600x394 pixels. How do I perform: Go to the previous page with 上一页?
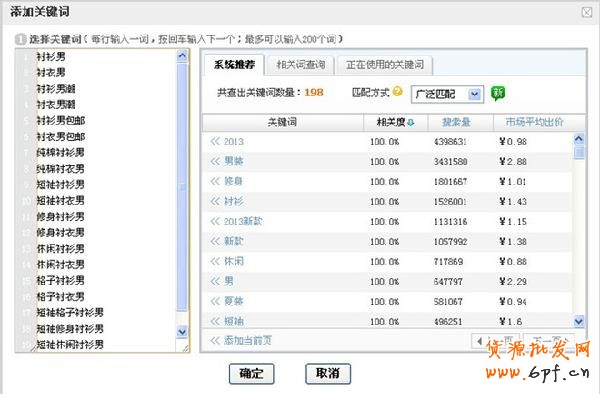click(496, 340)
